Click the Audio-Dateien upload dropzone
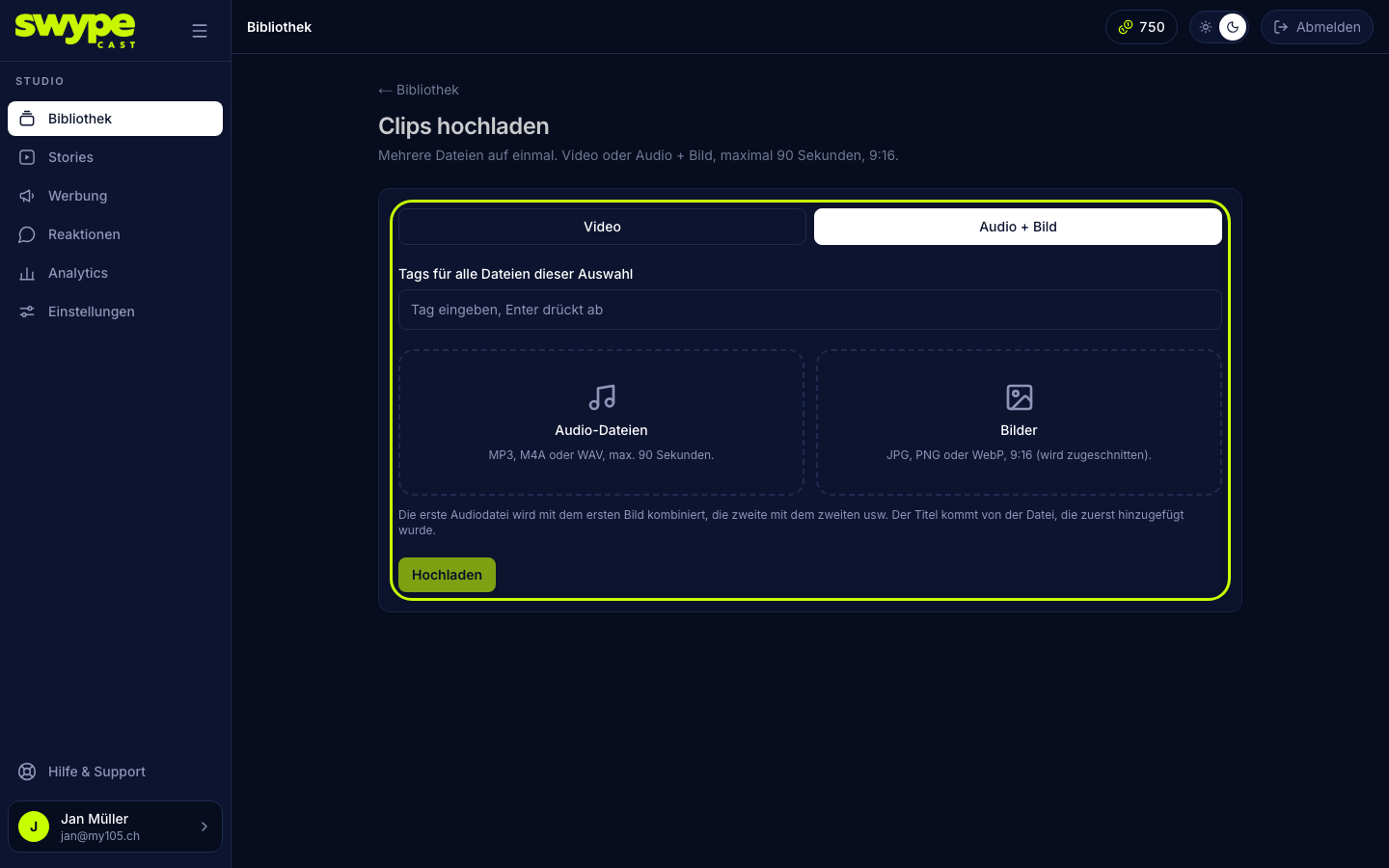The height and width of the screenshot is (868, 1389). tap(601, 422)
